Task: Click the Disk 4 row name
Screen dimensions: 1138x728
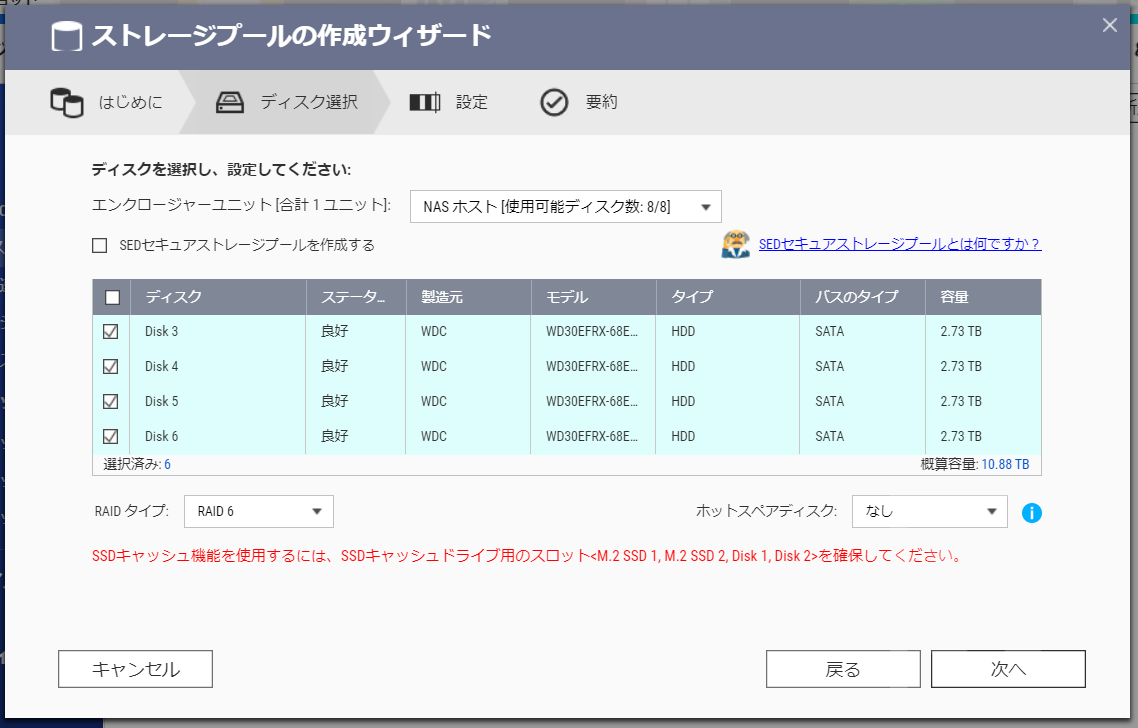Action: 161,367
